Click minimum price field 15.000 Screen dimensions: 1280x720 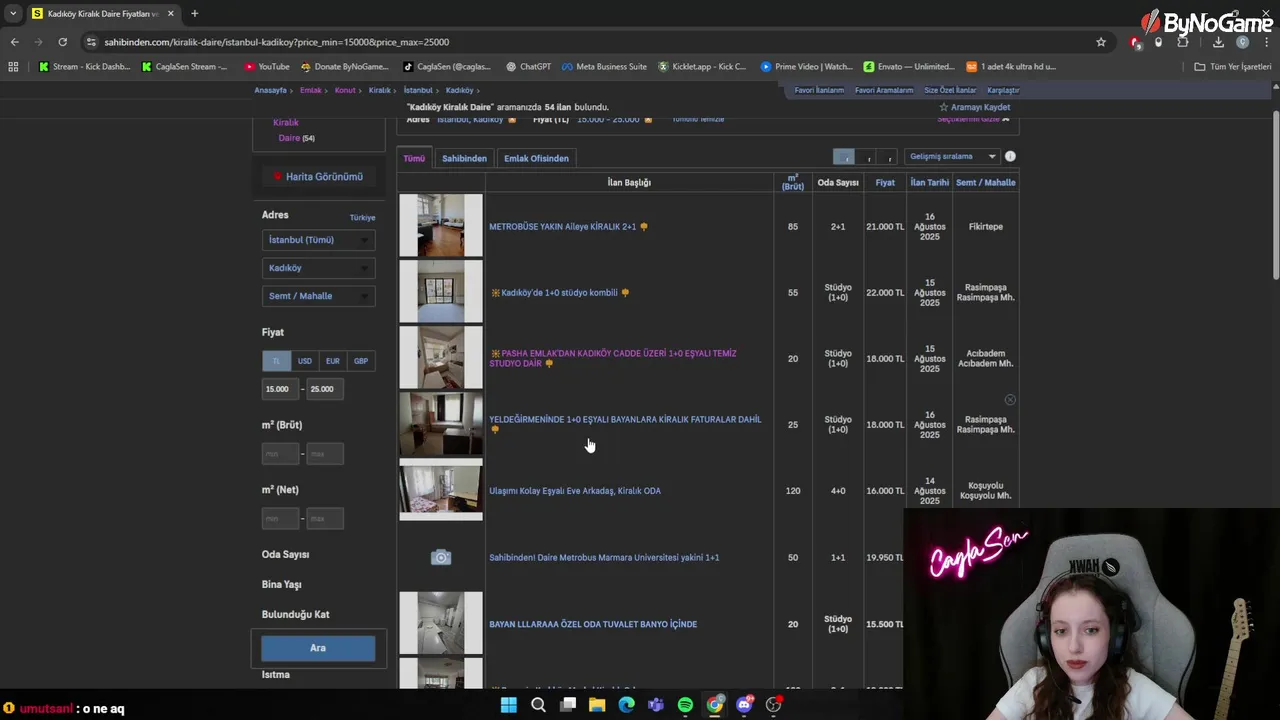tap(280, 389)
